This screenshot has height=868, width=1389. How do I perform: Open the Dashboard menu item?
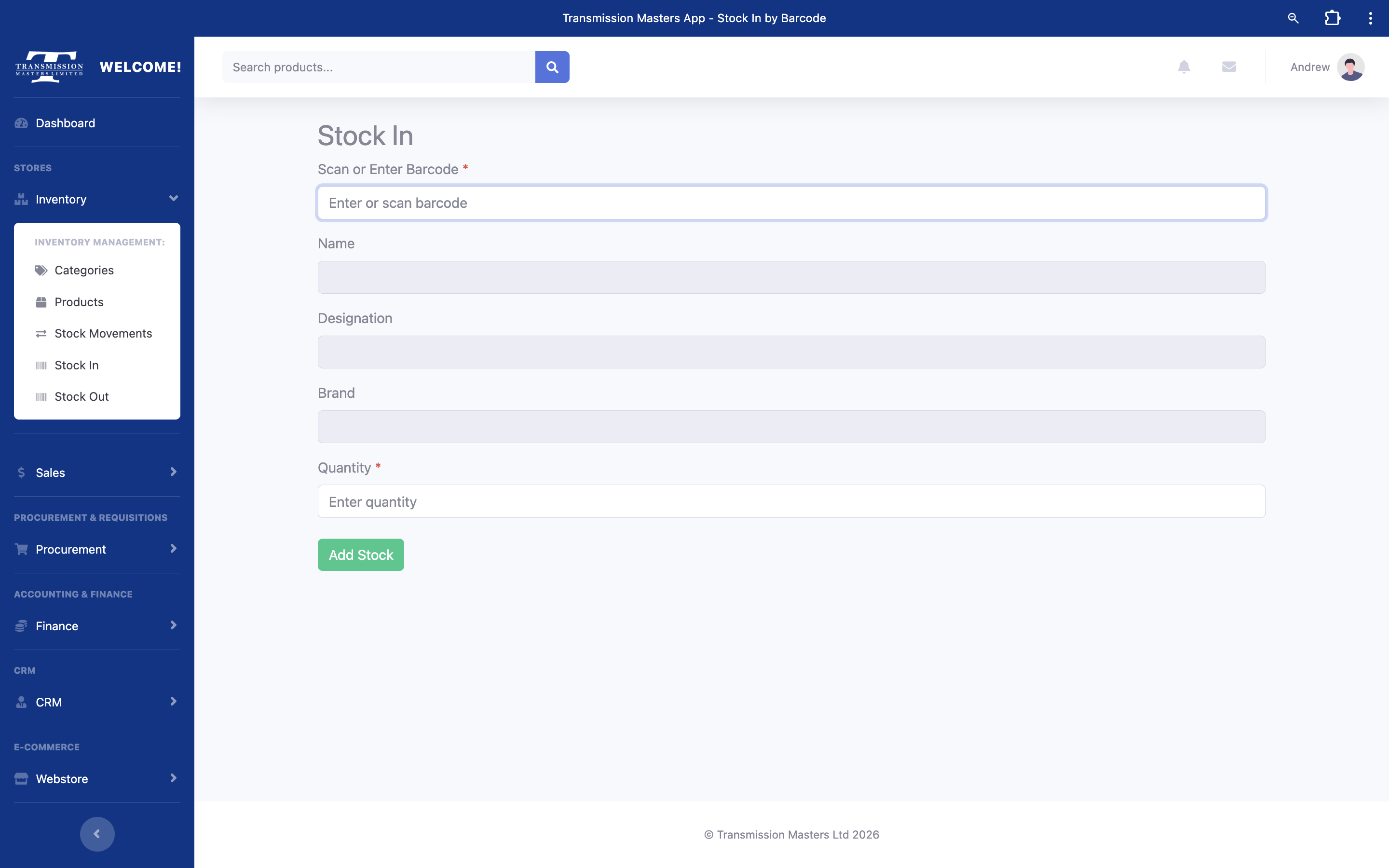tap(65, 123)
